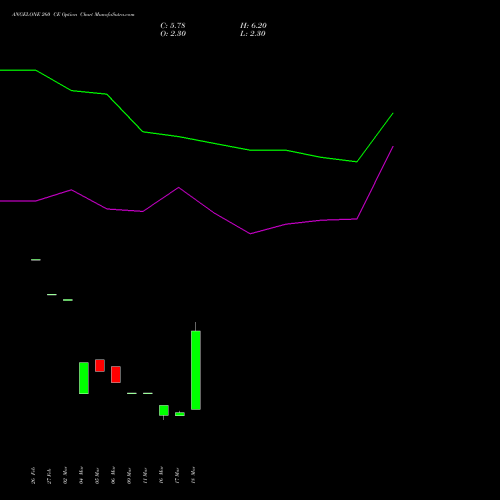500x500 pixels.
Task: Click the '11 Mar' date axis label
Action: tap(145, 475)
